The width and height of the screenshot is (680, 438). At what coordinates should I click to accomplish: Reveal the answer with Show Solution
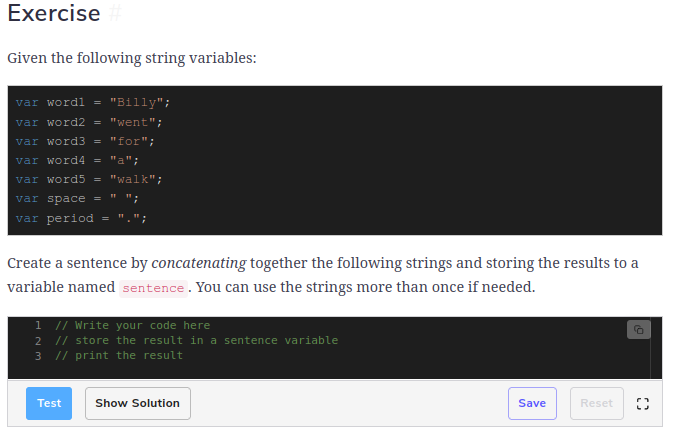(x=137, y=403)
